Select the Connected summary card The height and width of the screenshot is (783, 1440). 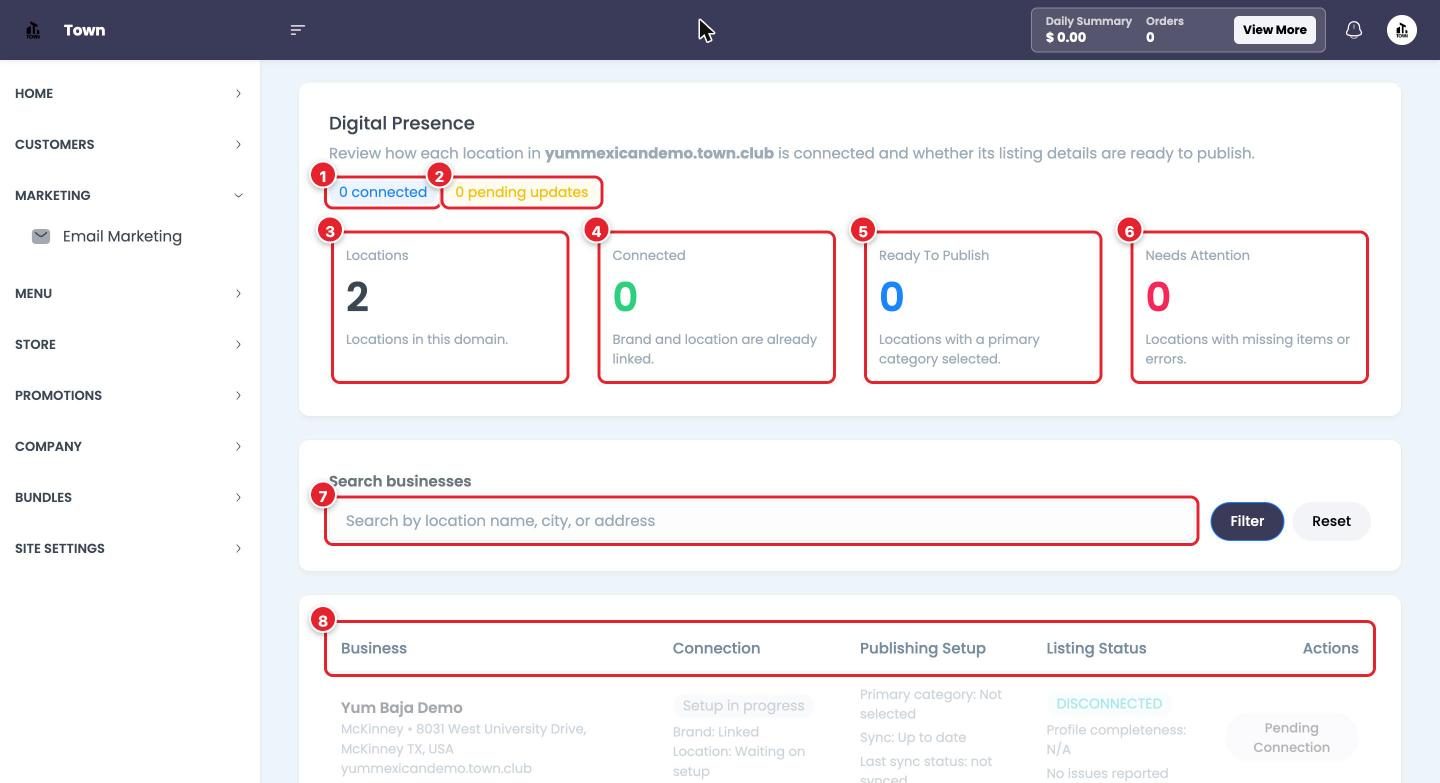pyautogui.click(x=716, y=307)
